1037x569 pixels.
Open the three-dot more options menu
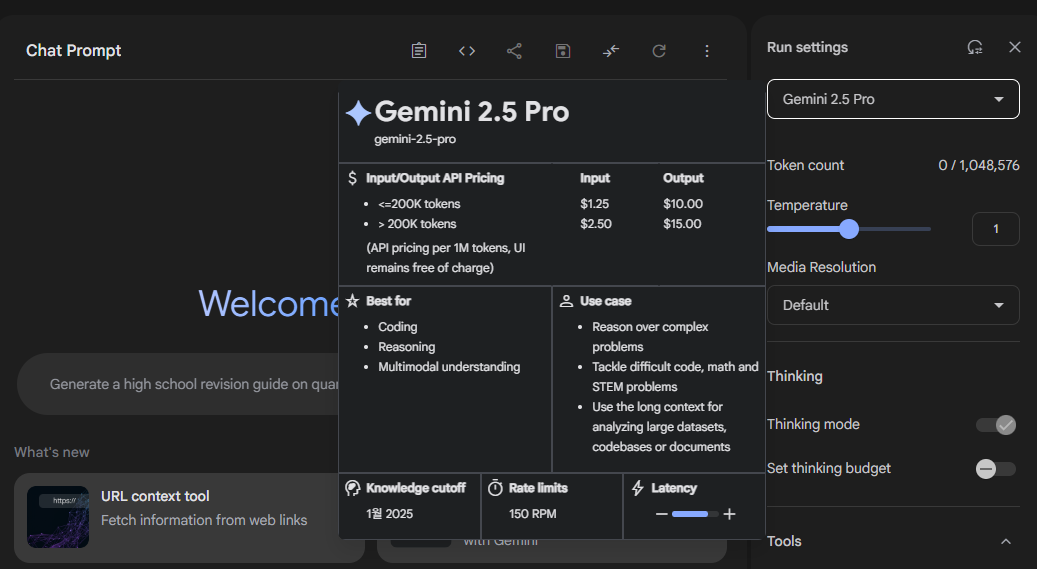(x=707, y=51)
